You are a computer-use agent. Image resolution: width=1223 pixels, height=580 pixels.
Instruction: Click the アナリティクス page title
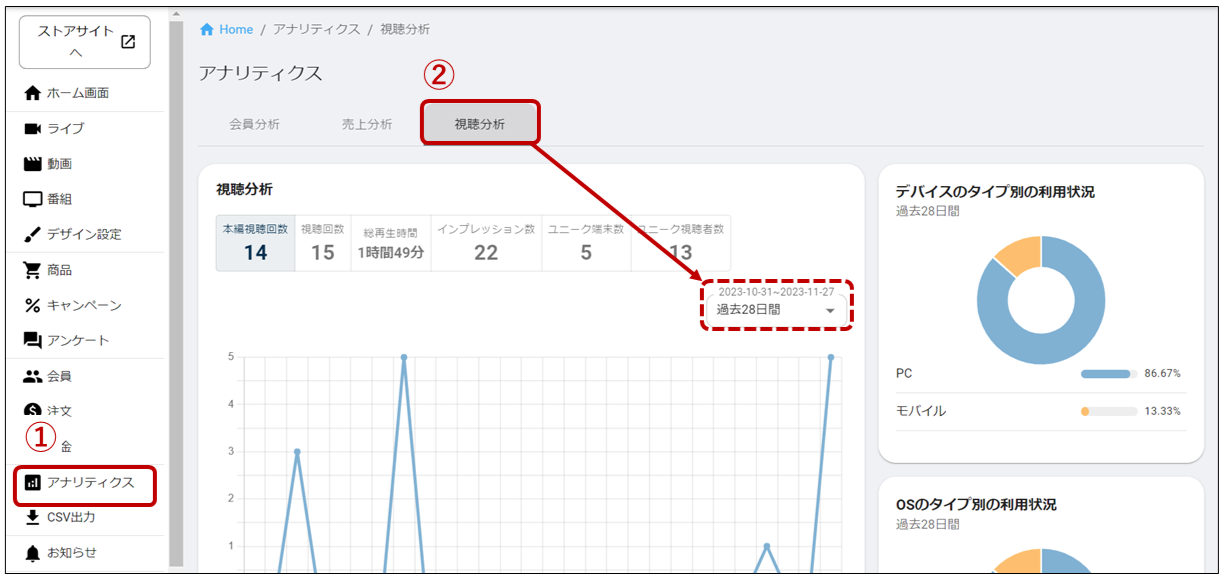click(x=261, y=74)
